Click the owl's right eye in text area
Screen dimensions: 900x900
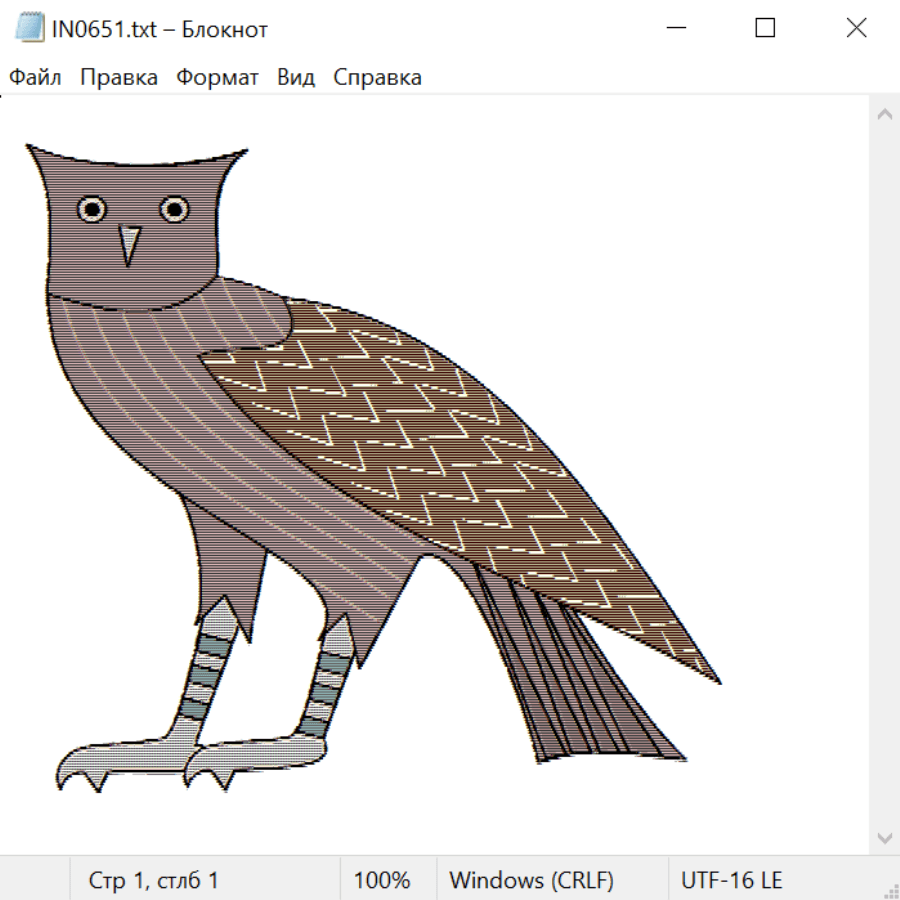tap(174, 209)
